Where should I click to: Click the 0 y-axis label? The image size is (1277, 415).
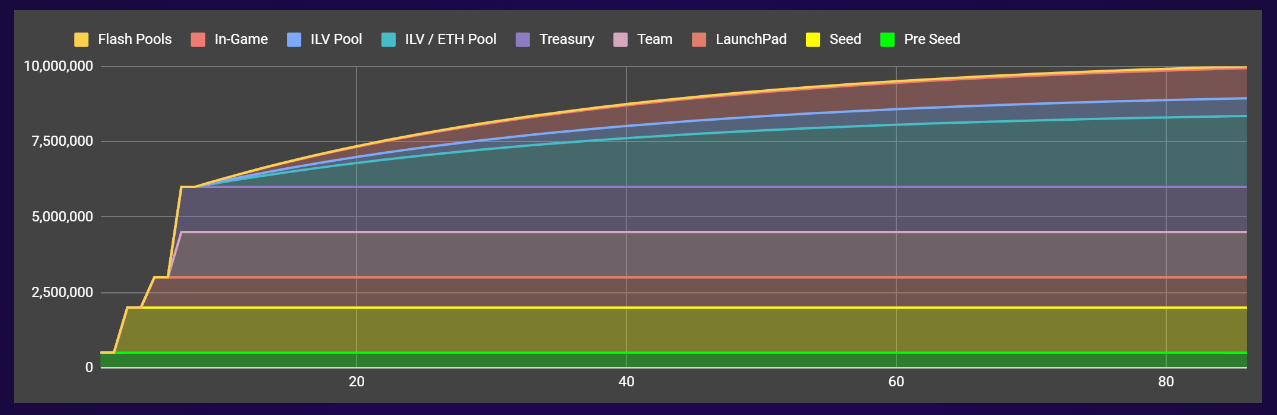coord(89,367)
